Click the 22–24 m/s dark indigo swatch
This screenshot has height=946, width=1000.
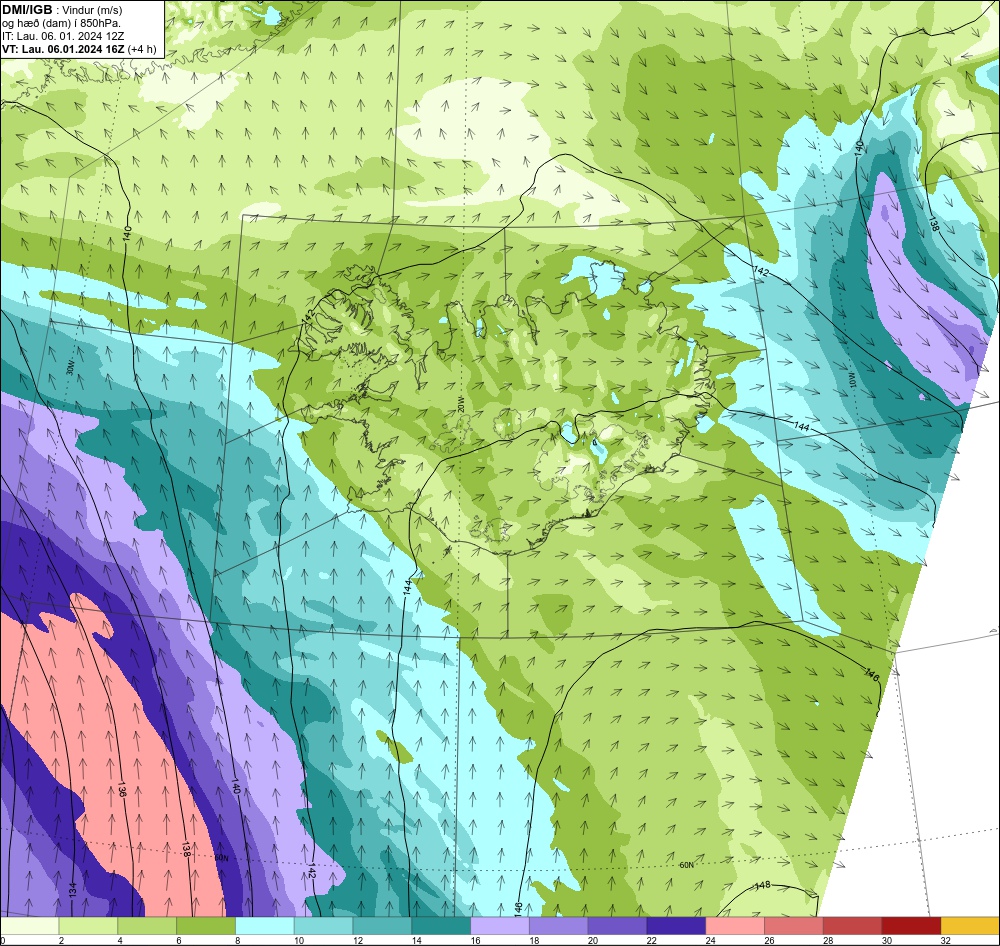tap(676, 926)
